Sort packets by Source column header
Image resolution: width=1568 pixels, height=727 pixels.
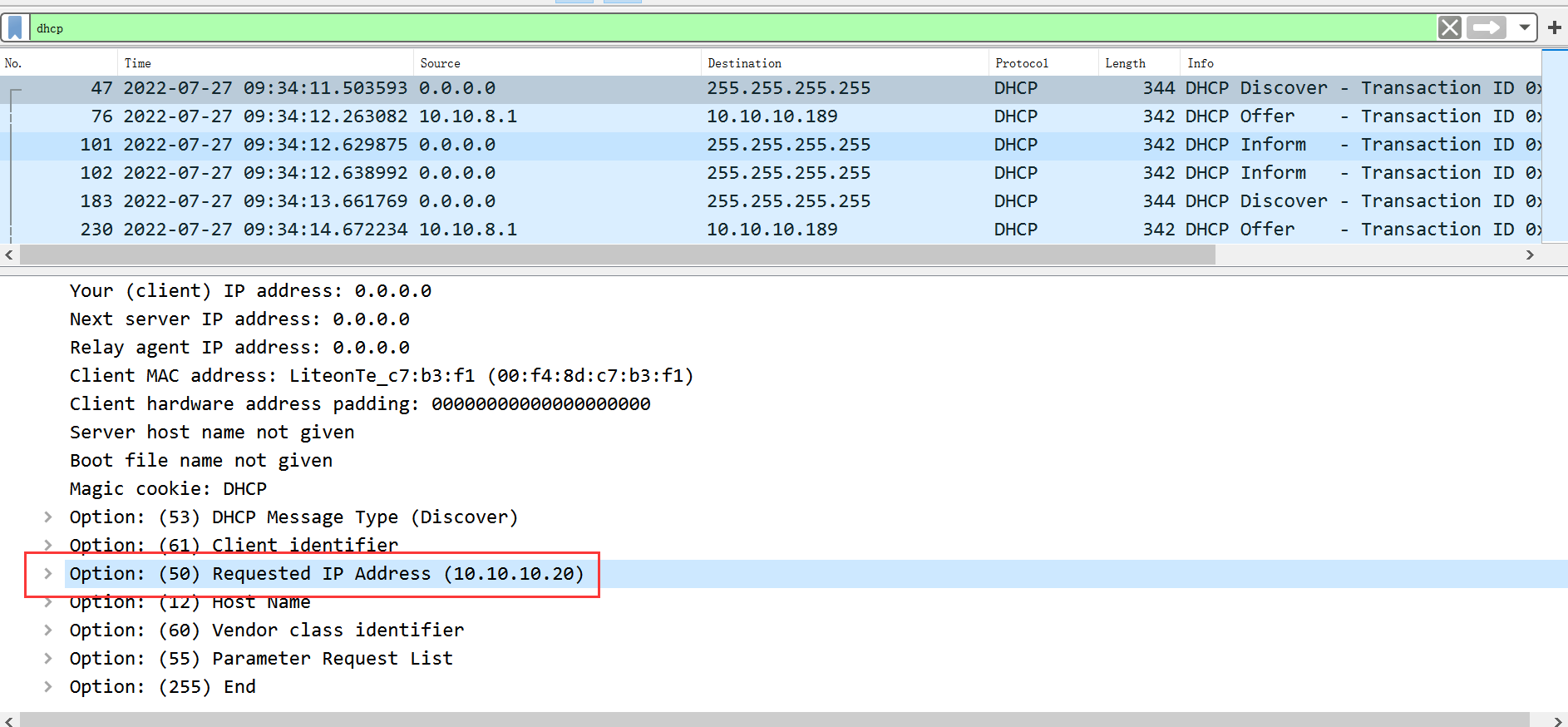(x=557, y=63)
